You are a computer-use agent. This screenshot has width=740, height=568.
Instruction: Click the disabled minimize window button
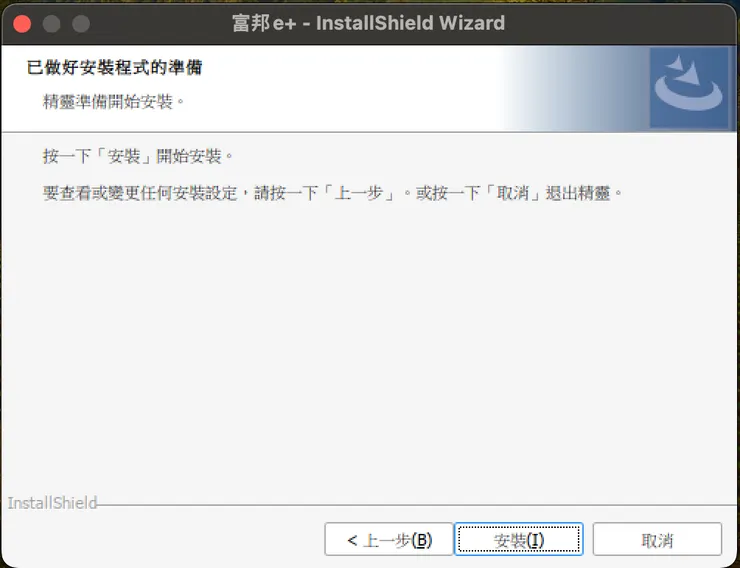[51, 23]
